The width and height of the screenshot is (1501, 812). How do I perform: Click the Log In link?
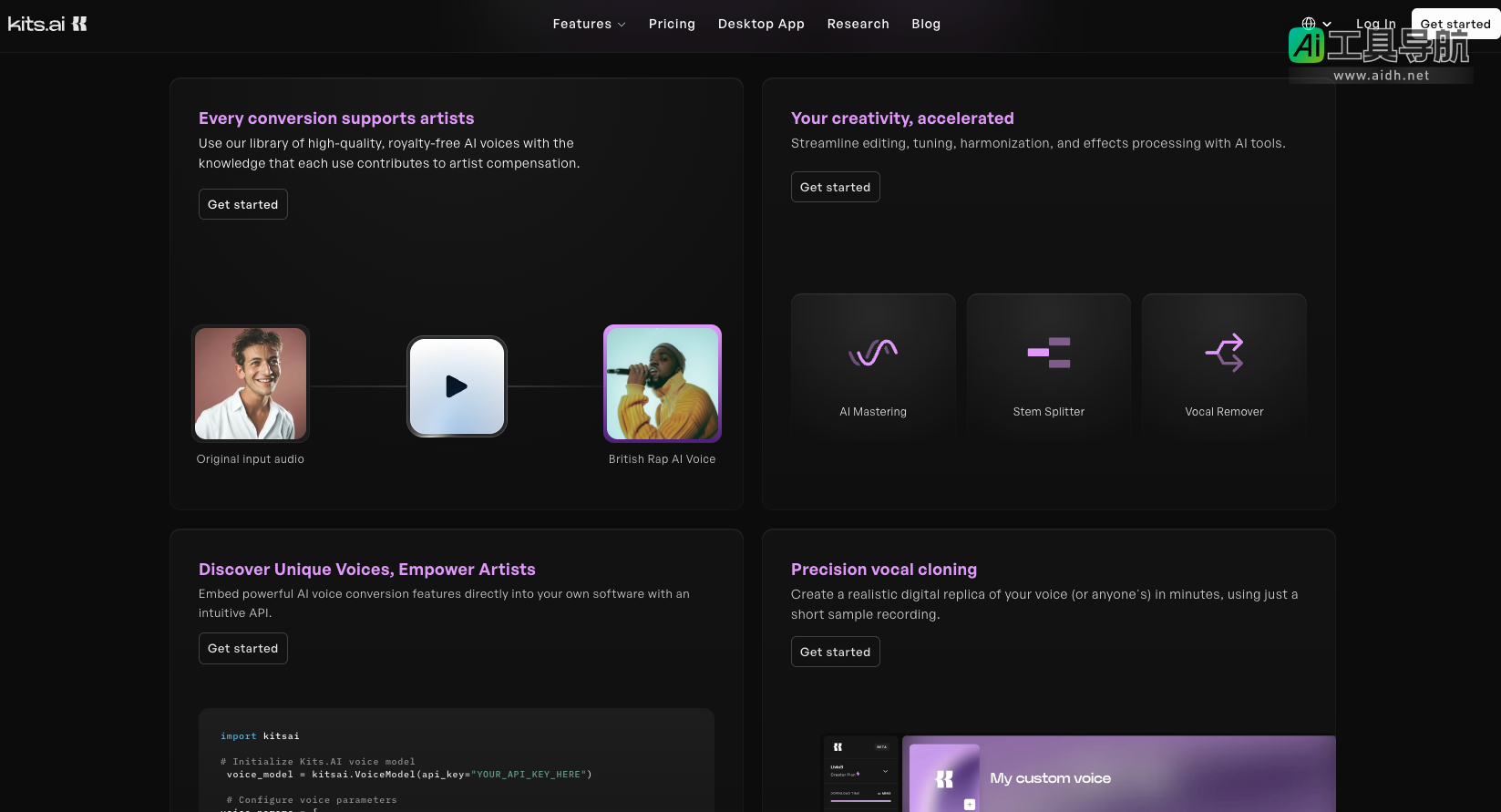coord(1375,24)
